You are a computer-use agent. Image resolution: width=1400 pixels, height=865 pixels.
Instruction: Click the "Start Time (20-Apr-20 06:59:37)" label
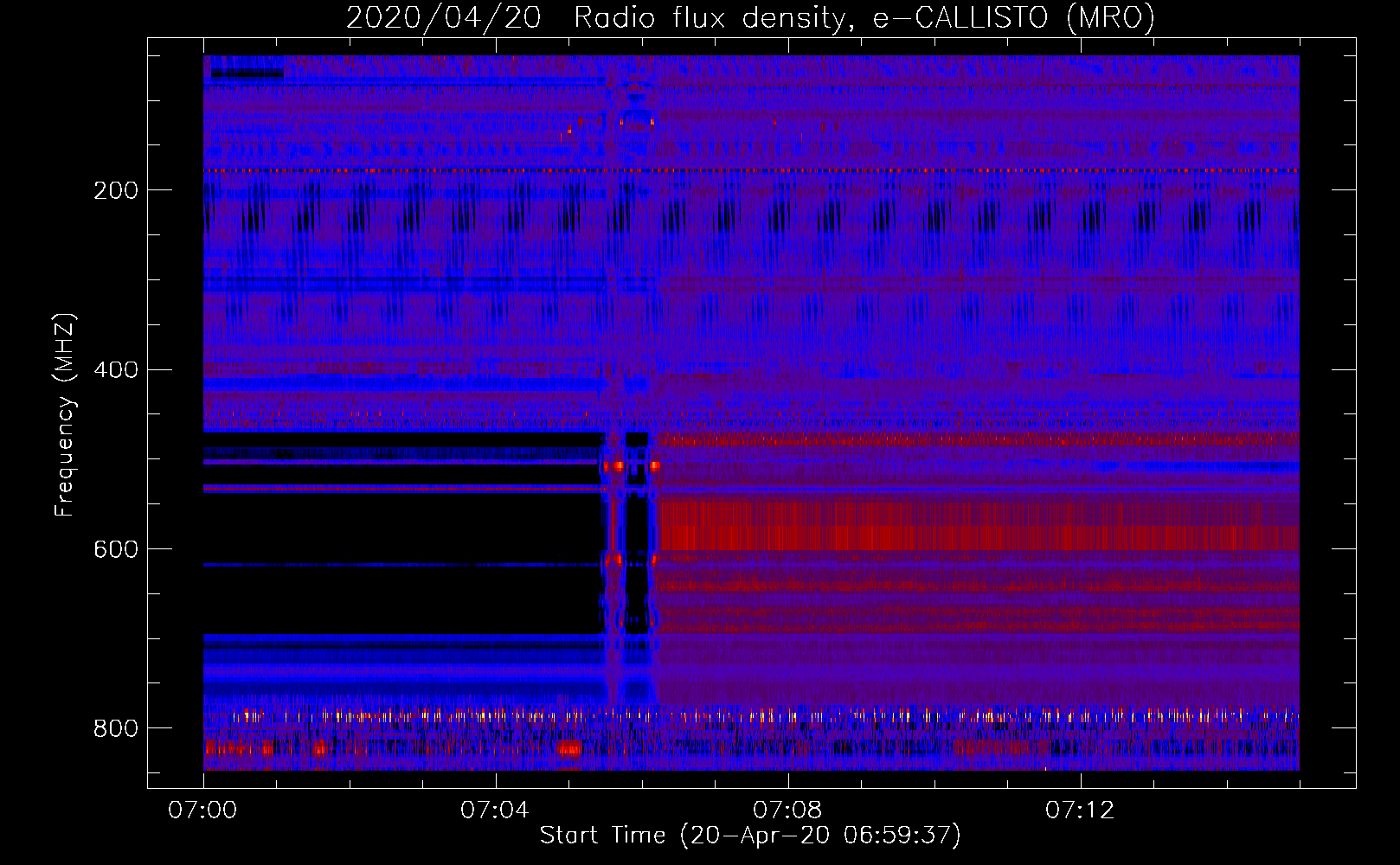[x=750, y=836]
